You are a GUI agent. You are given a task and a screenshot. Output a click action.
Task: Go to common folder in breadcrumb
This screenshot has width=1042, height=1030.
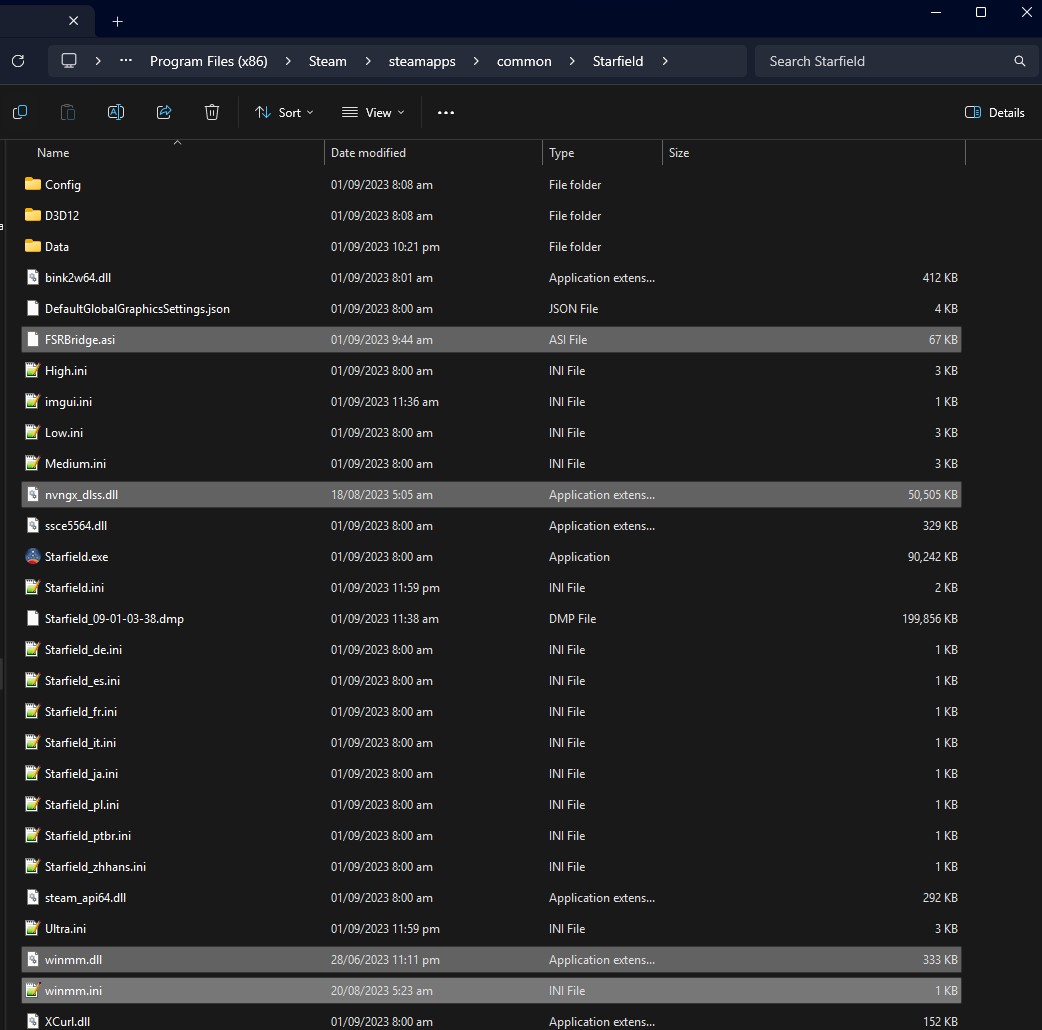pyautogui.click(x=524, y=61)
